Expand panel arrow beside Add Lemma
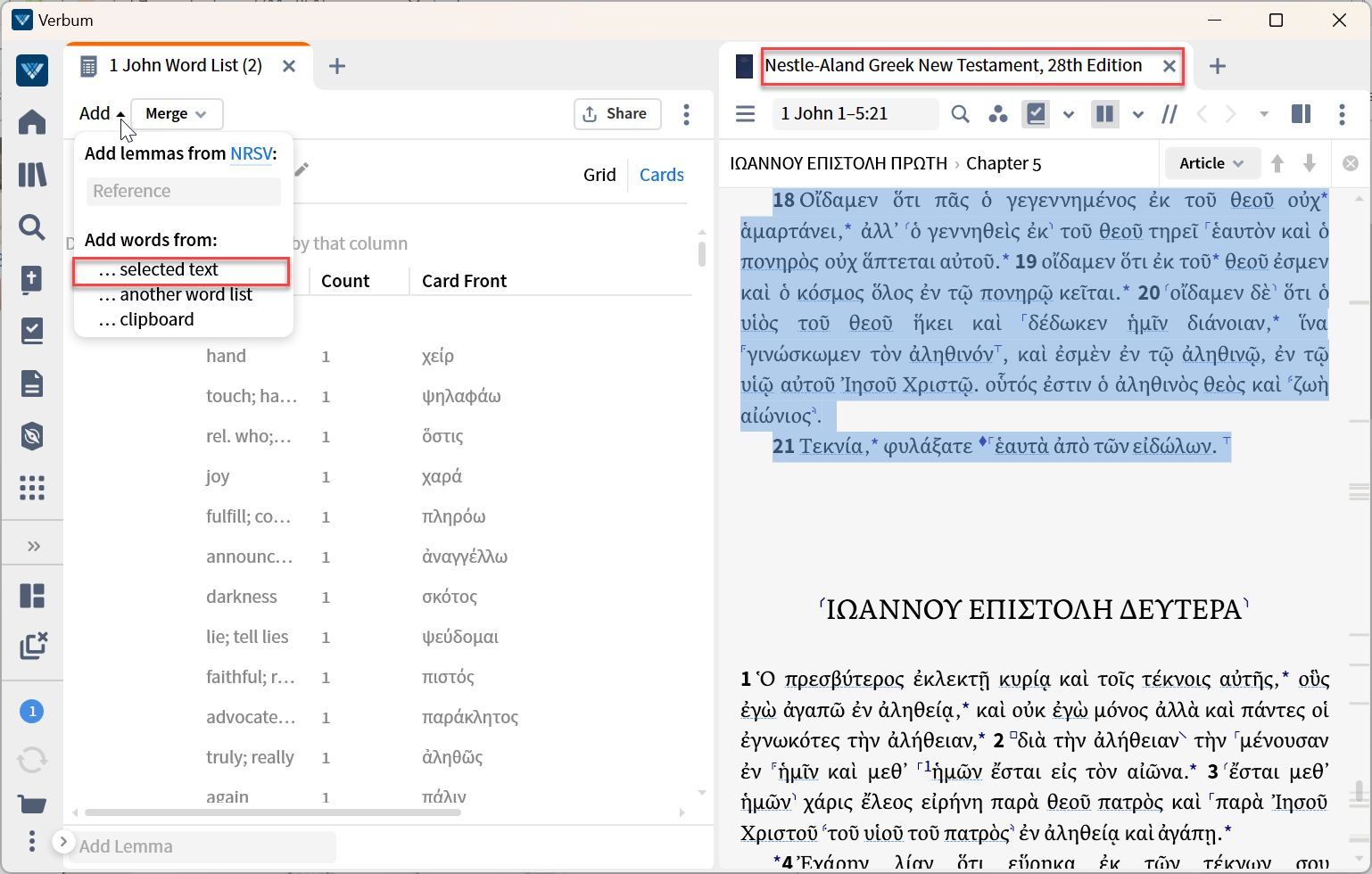 coord(63,841)
